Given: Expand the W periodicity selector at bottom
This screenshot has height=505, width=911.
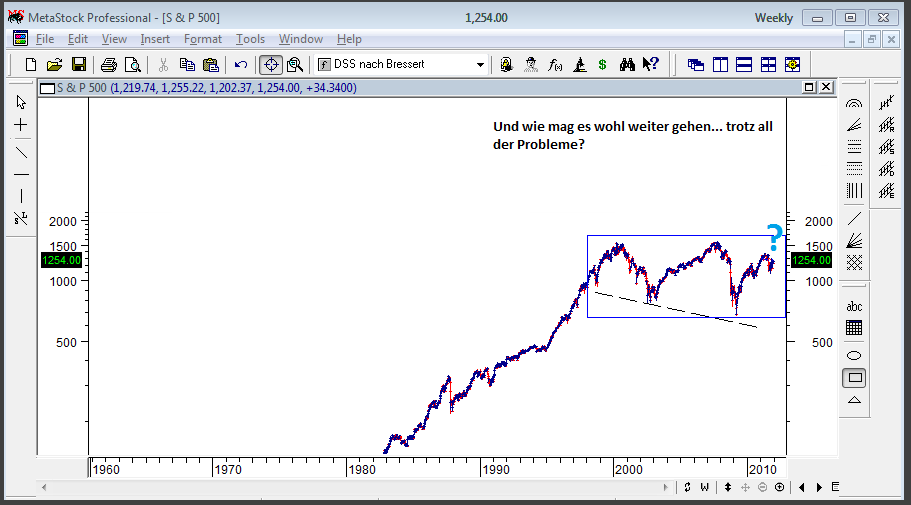Looking at the screenshot, I should (x=704, y=487).
